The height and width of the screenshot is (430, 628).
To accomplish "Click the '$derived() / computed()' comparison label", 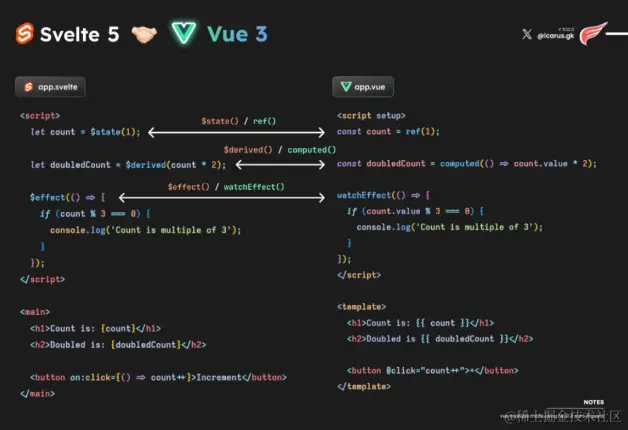I will (x=280, y=150).
